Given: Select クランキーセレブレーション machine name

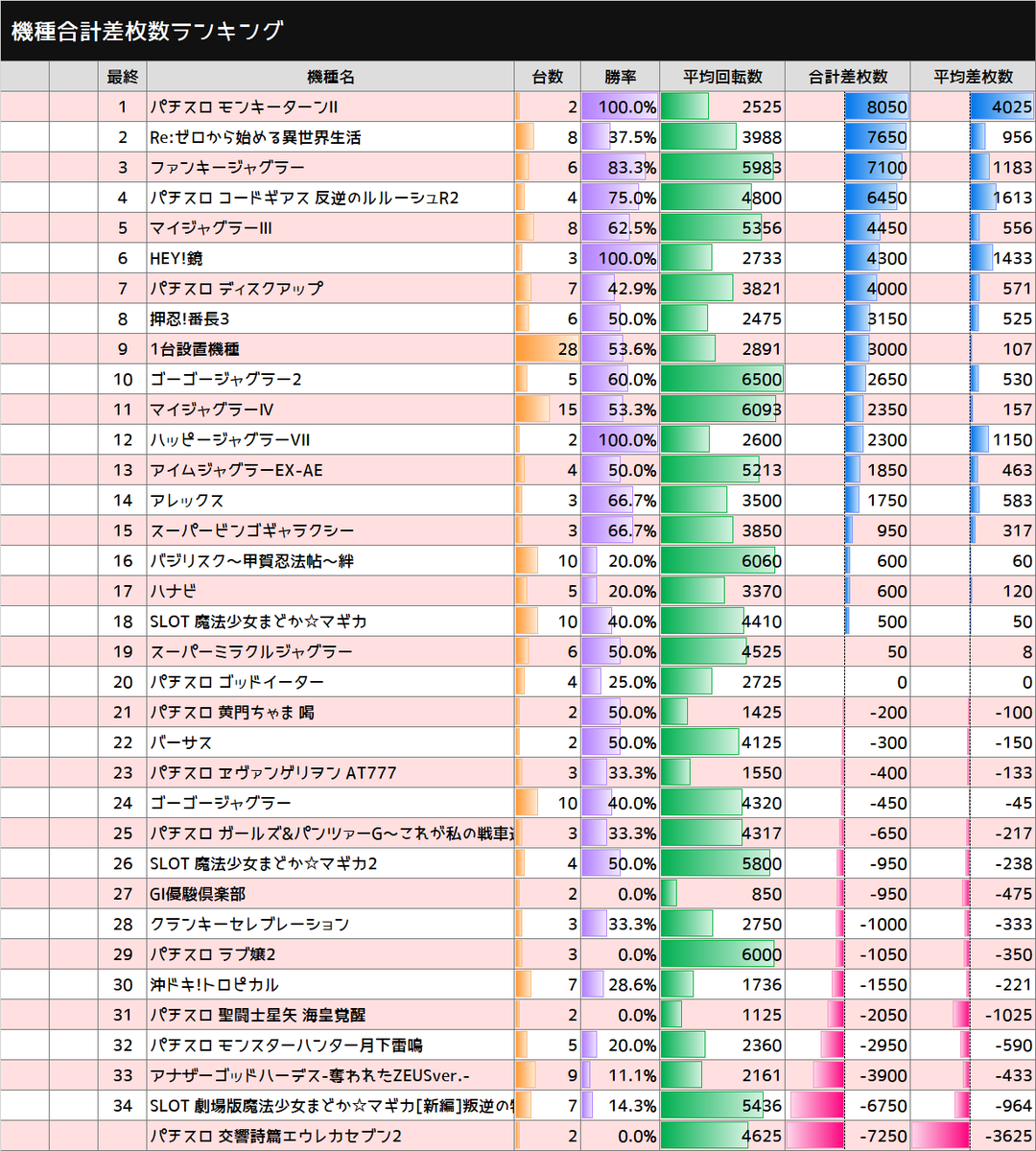Looking at the screenshot, I should click(250, 924).
